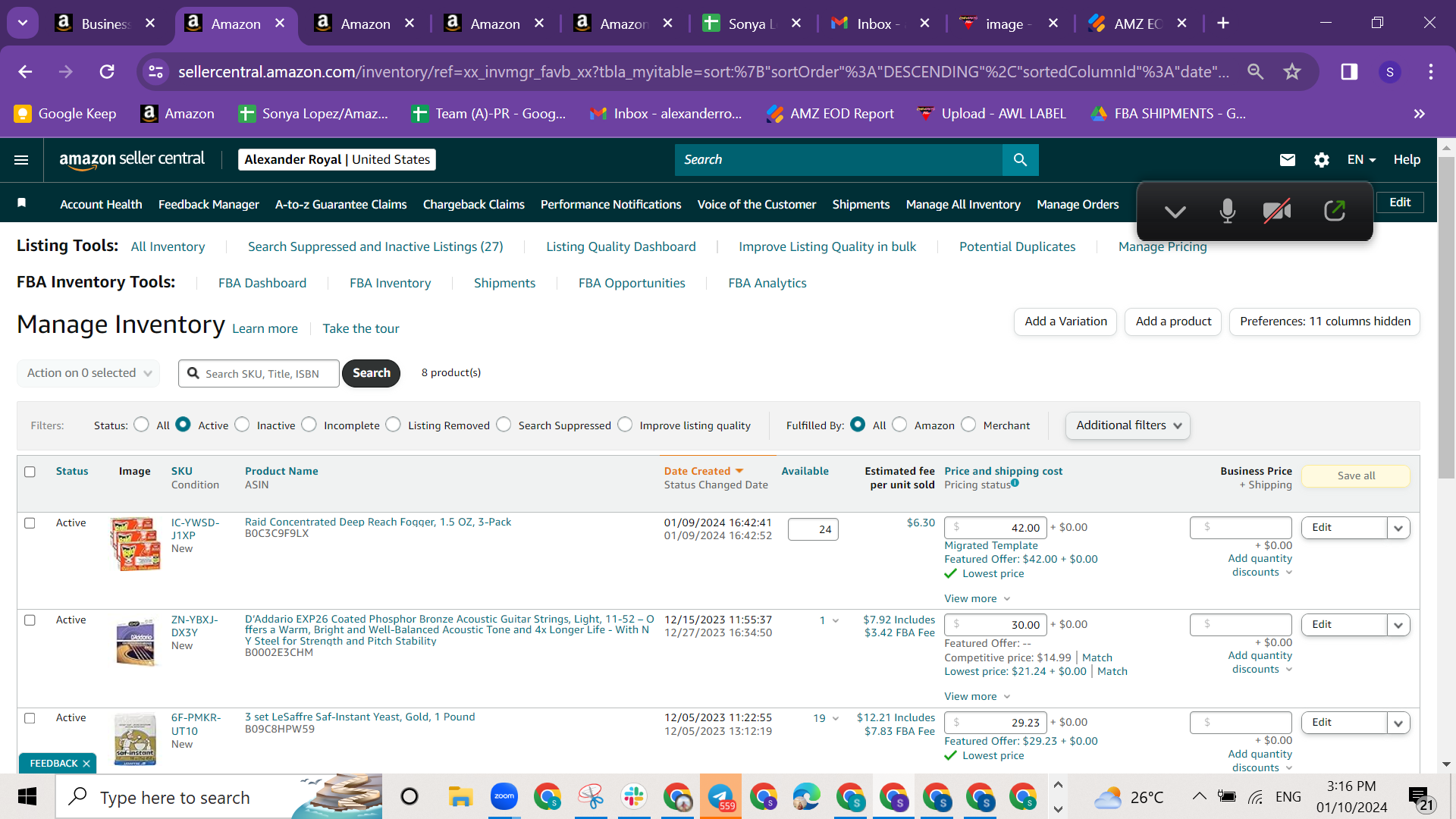Screen dimensions: 1456x819
Task: Click the browser zoom magnifier icon
Action: pyautogui.click(x=1256, y=72)
